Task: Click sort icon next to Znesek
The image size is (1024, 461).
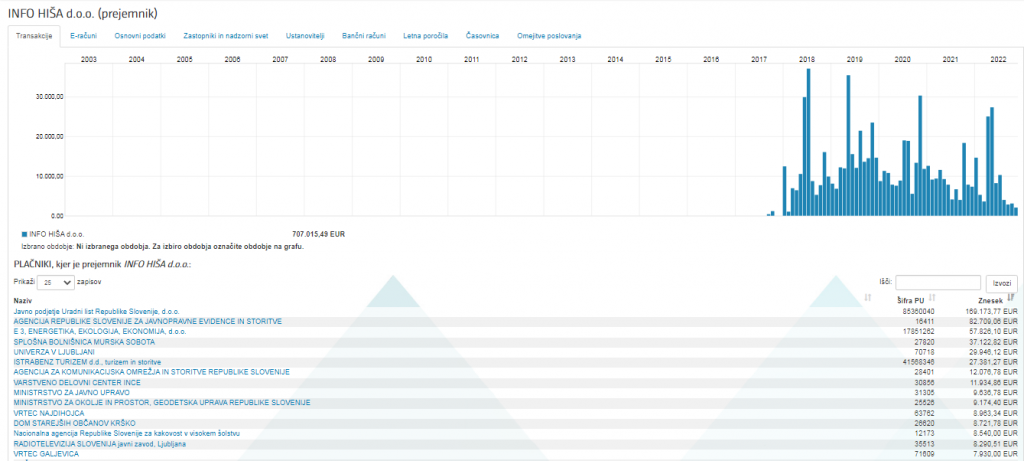Action: click(x=1011, y=299)
